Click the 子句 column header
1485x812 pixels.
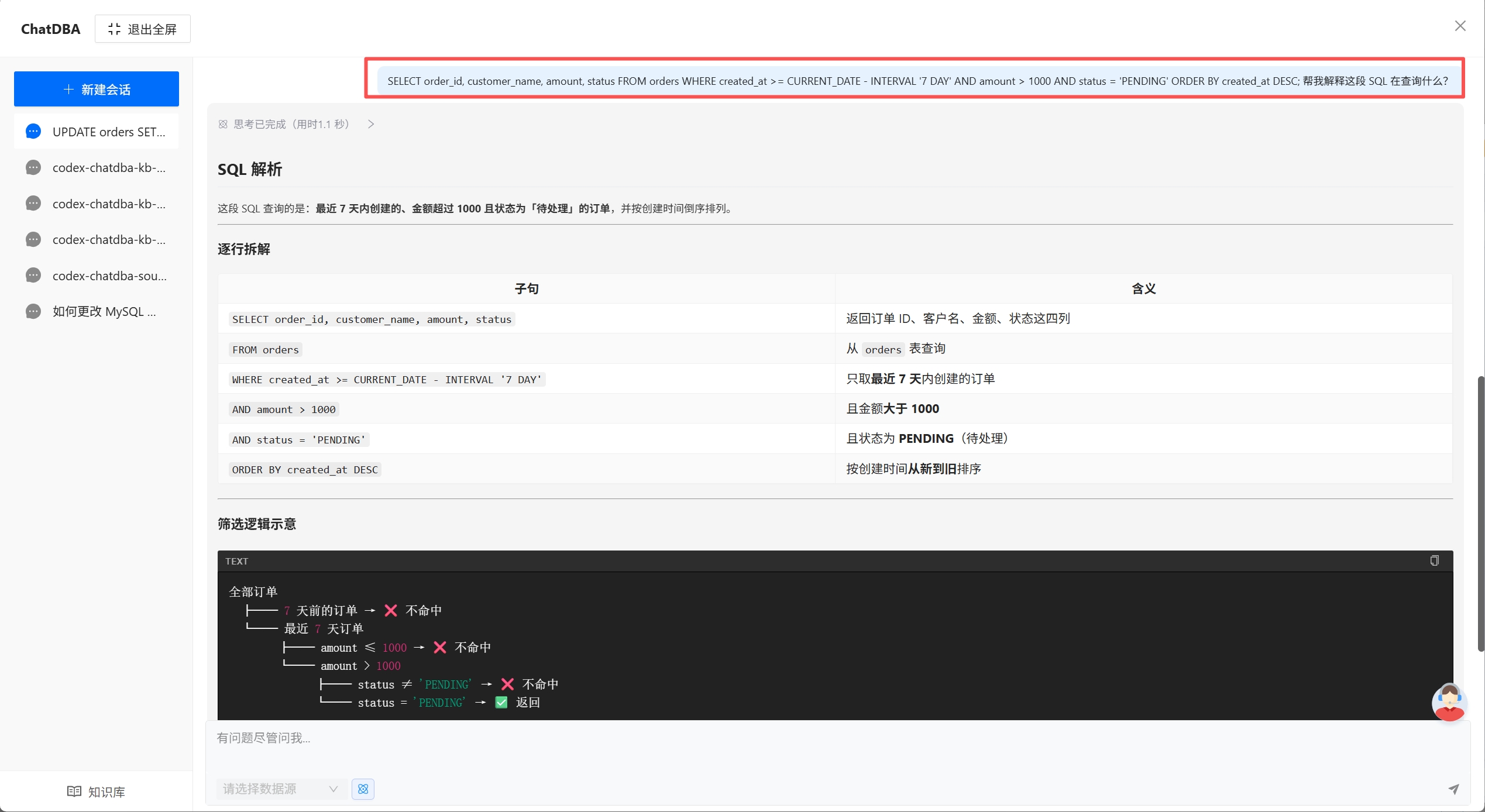(527, 288)
